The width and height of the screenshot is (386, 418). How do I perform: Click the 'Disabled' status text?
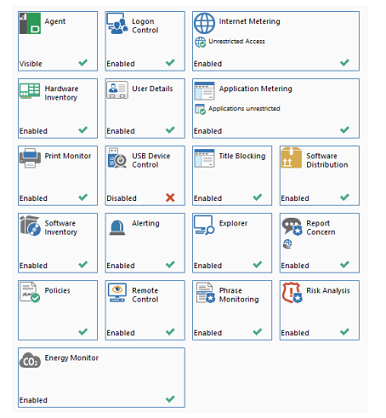click(121, 198)
